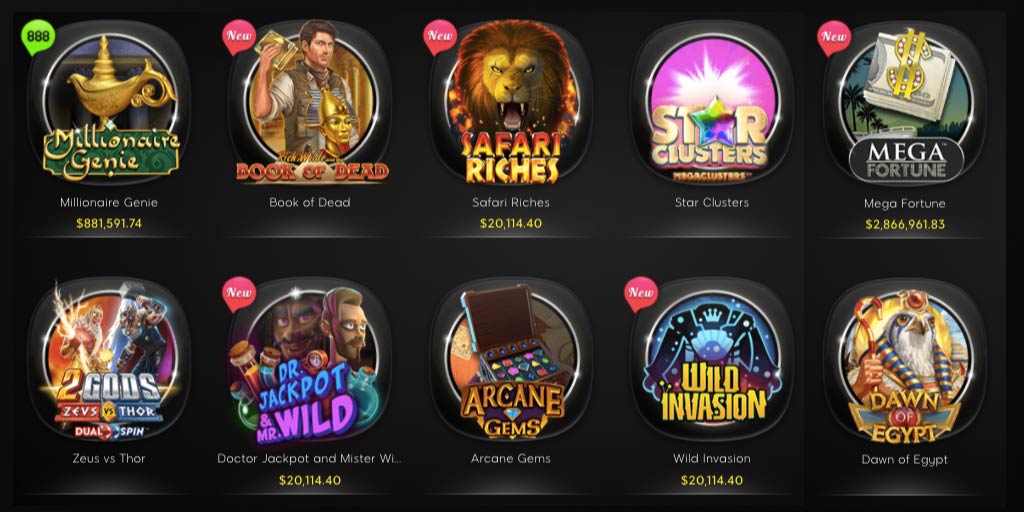This screenshot has height=512, width=1024.
Task: Click the Star Clusters title label
Action: click(712, 202)
